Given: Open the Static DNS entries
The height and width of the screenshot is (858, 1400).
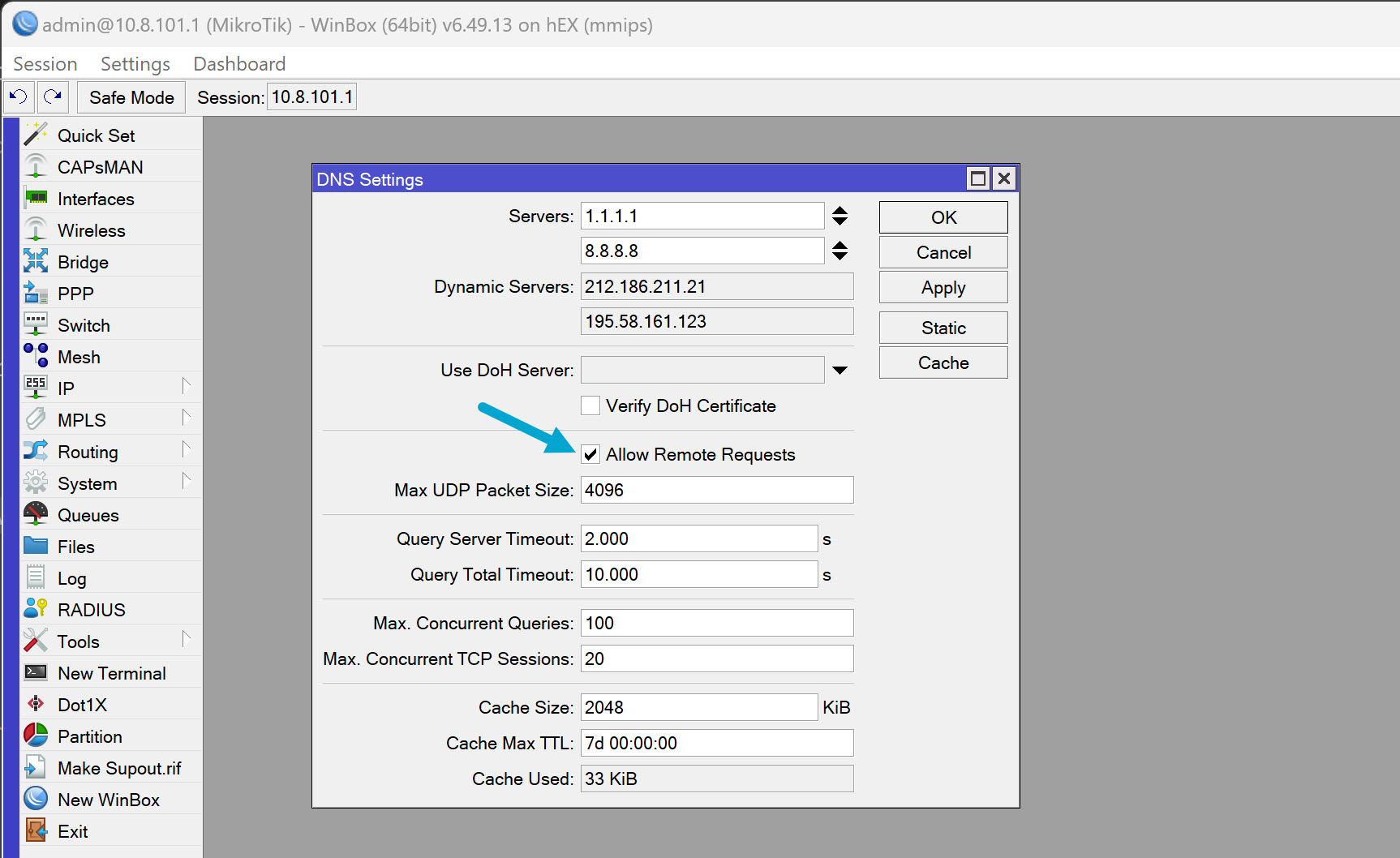Looking at the screenshot, I should pyautogui.click(x=943, y=327).
